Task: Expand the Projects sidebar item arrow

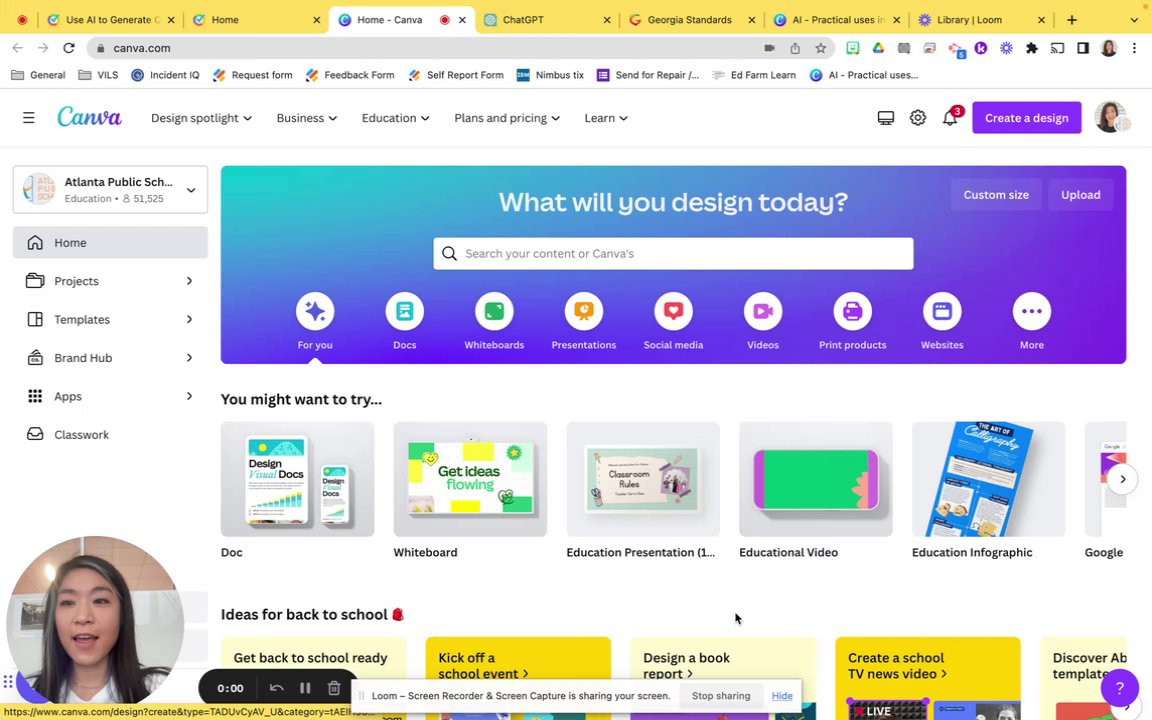Action: (x=190, y=281)
